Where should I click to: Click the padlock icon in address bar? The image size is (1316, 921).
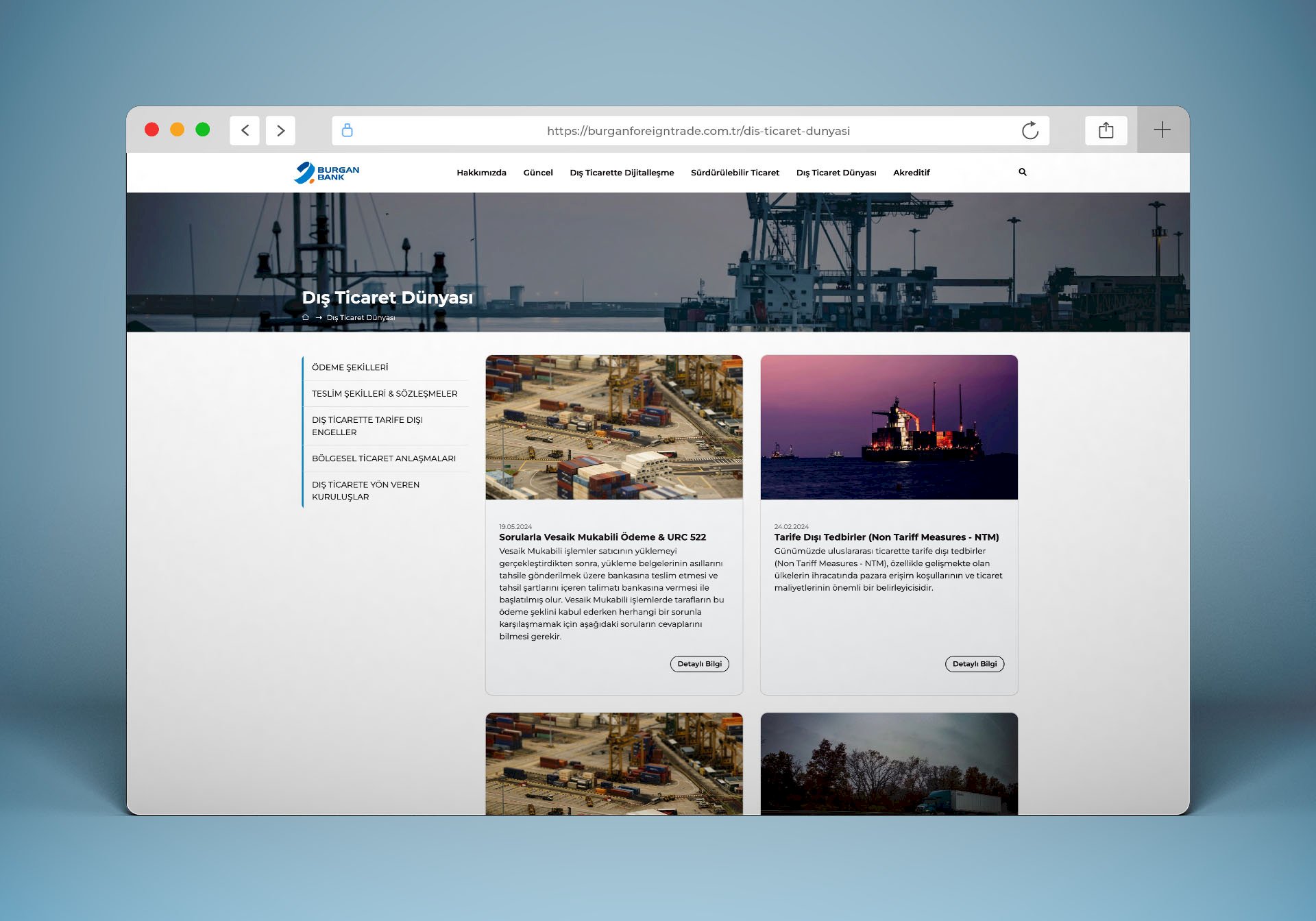point(348,130)
